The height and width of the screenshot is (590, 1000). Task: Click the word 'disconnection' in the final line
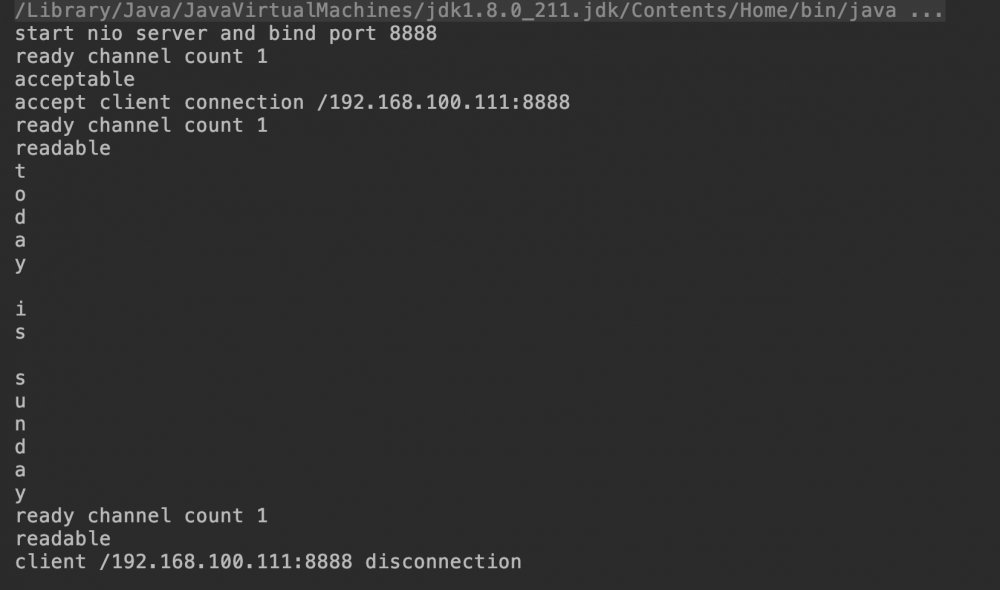(443, 563)
